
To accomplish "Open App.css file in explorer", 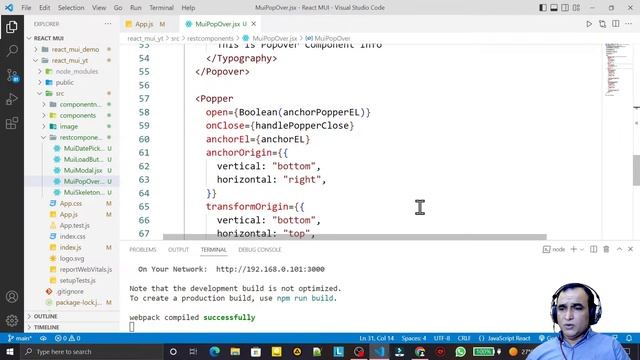I will pyautogui.click(x=72, y=203).
